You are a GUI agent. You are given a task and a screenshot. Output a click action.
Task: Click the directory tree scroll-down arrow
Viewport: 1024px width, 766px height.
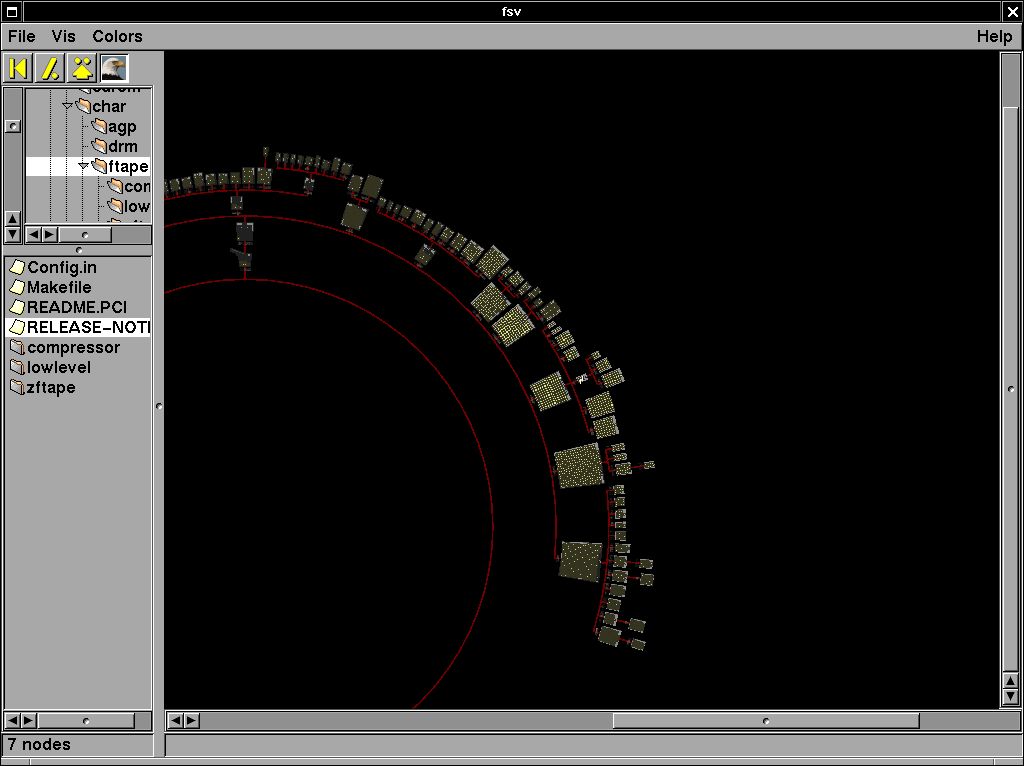[x=12, y=234]
